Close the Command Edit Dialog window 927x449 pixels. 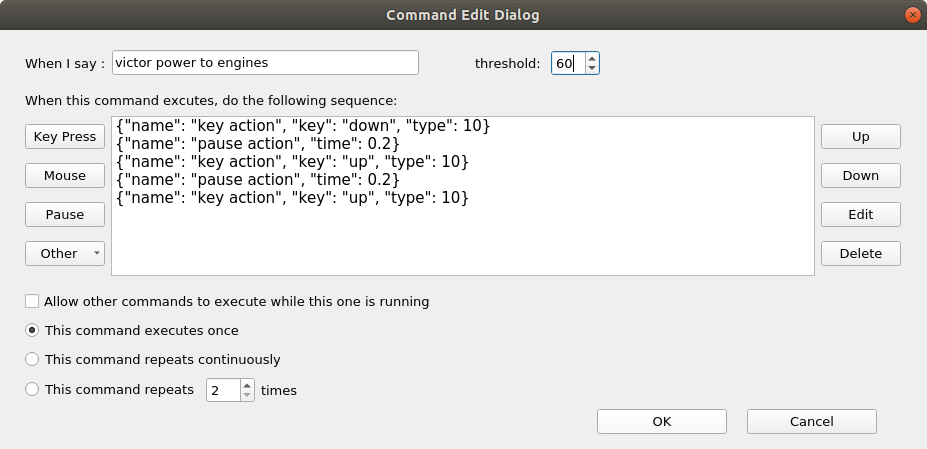(911, 15)
